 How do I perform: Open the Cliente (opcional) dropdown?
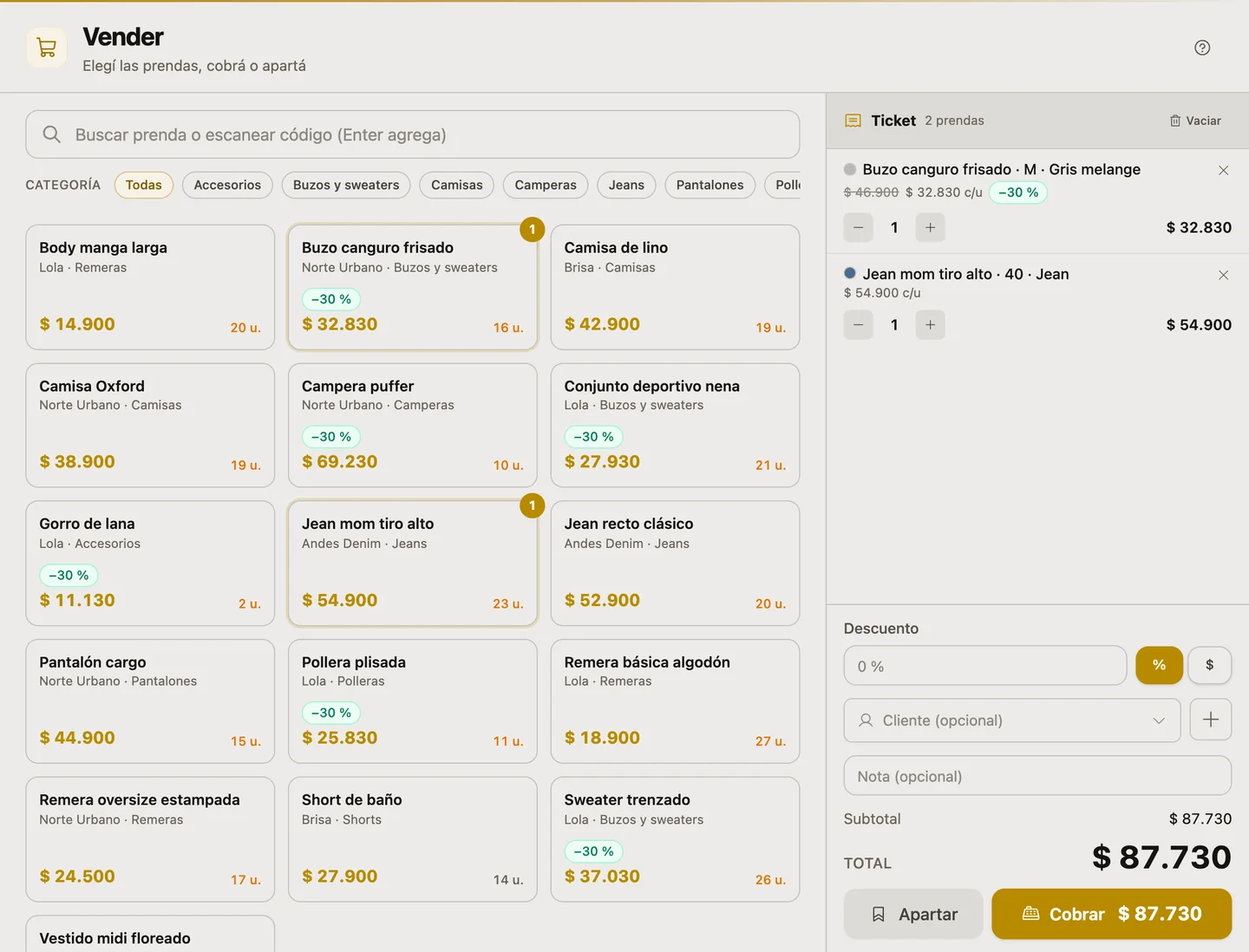click(x=1012, y=721)
